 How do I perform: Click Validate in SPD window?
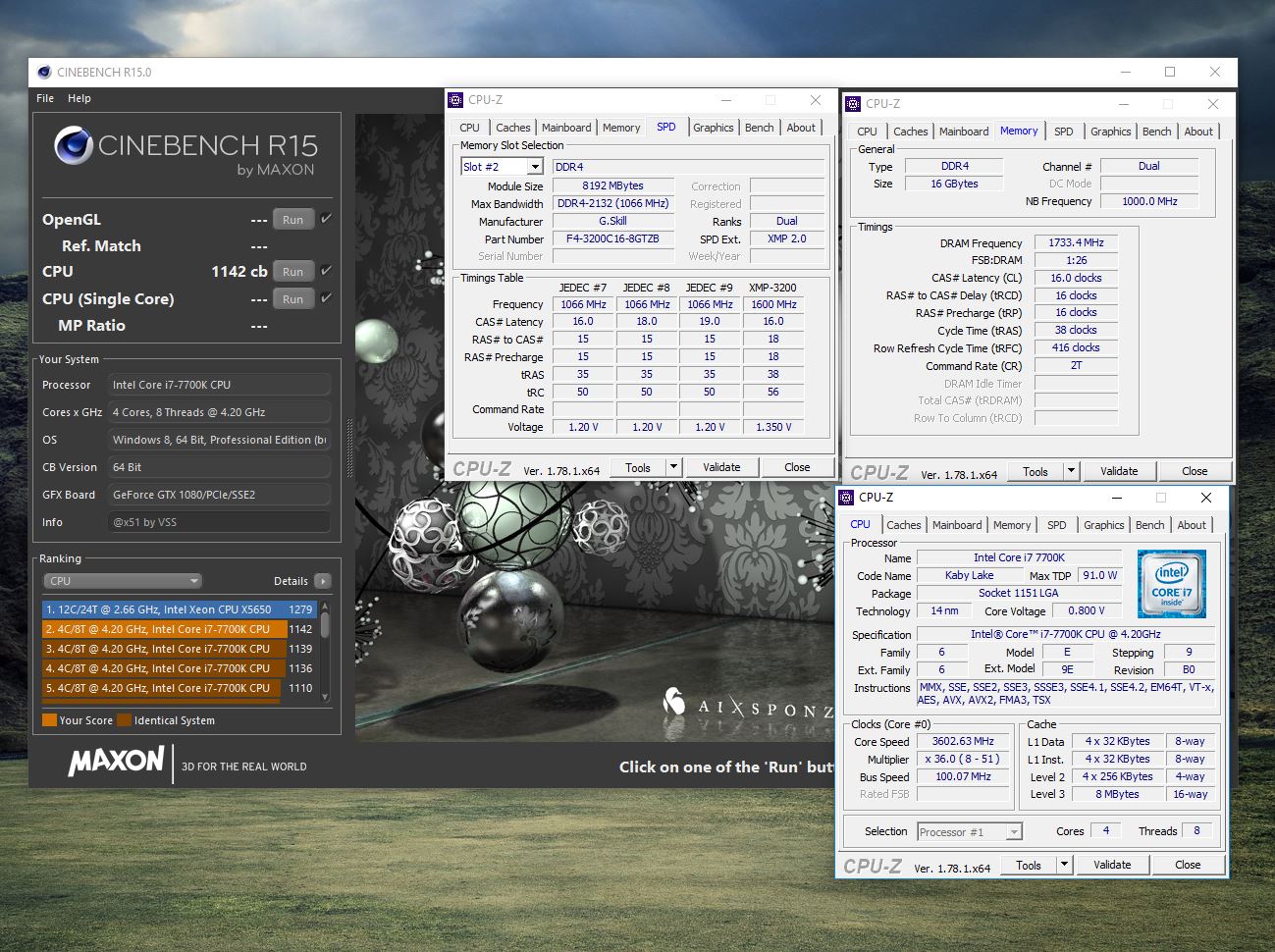(721, 467)
